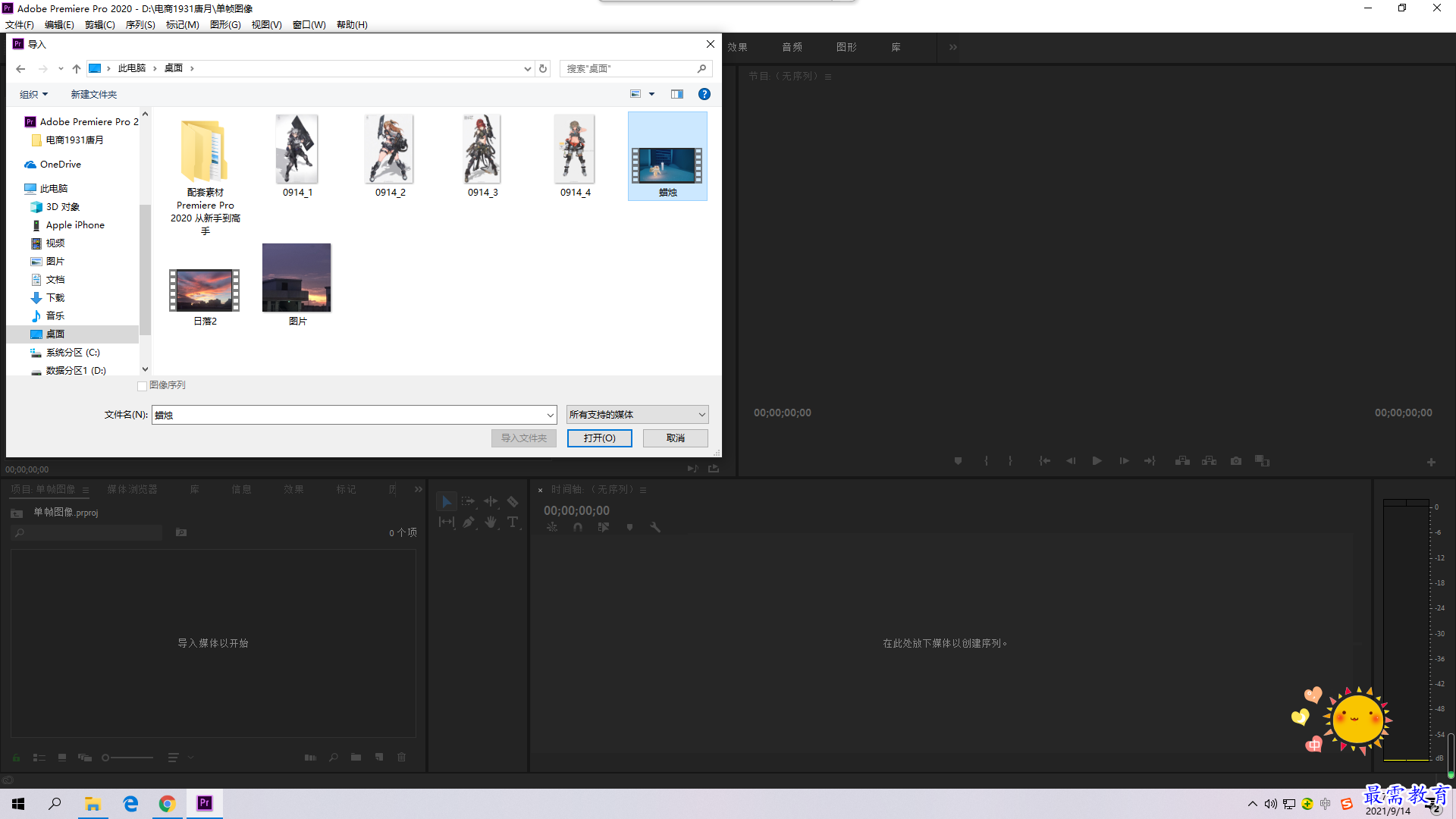Click the New Bin folder icon

[x=356, y=758]
